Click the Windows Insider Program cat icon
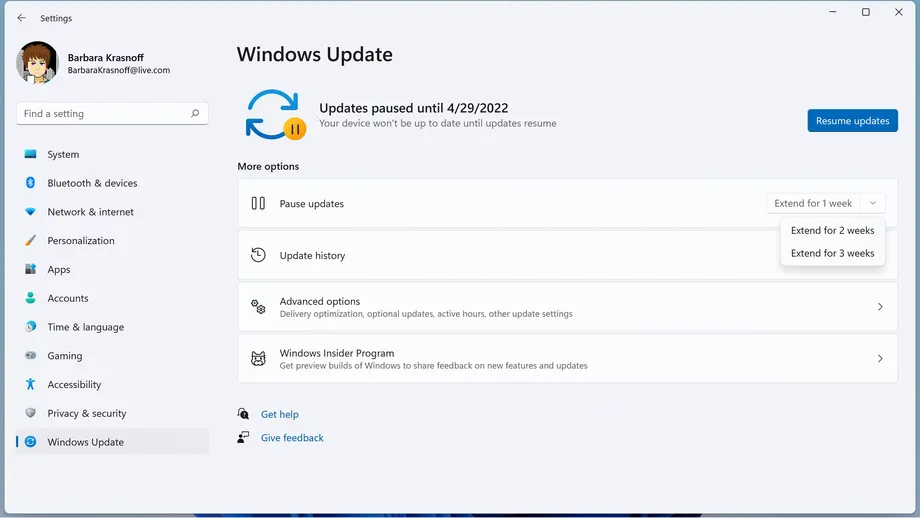The image size is (920, 518). [x=258, y=358]
